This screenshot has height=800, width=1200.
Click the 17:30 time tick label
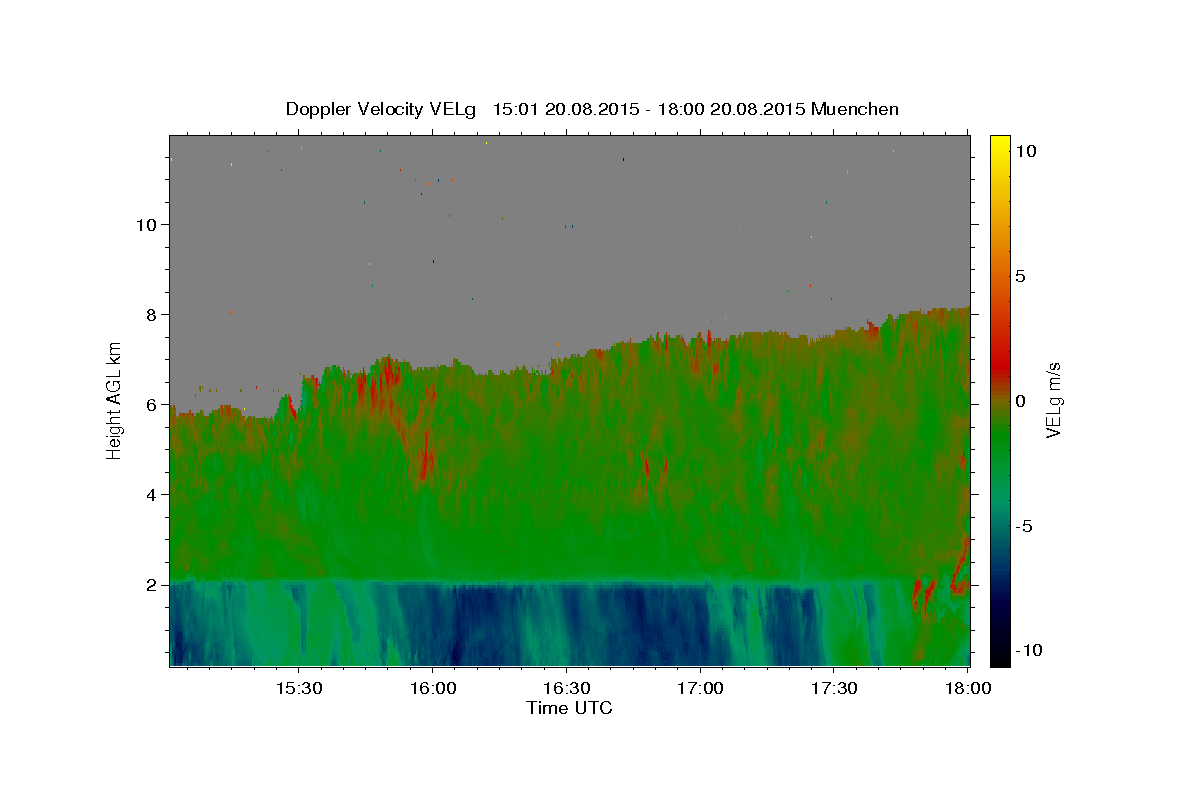834,688
